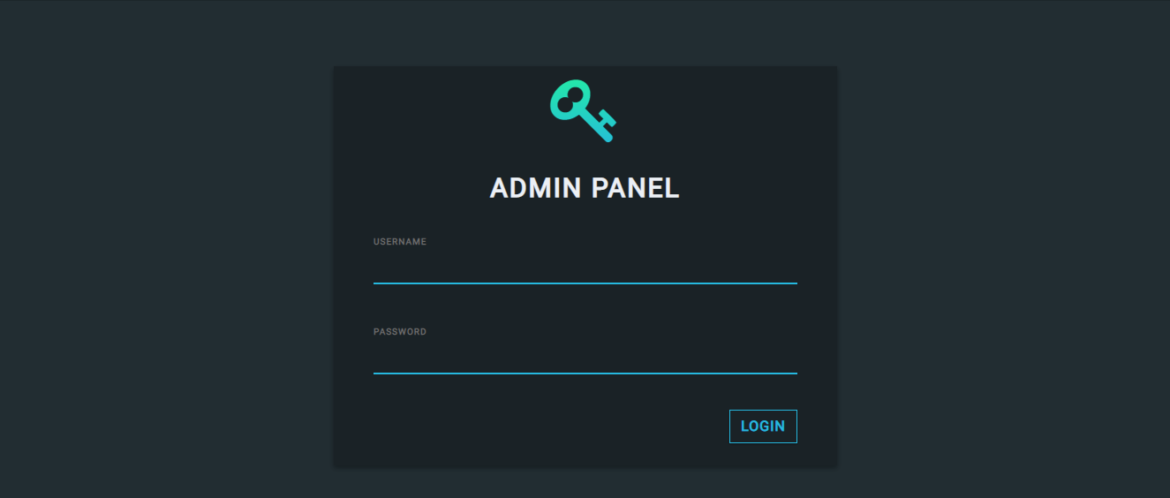
Task: Click the right end of the Password field
Action: (x=790, y=357)
